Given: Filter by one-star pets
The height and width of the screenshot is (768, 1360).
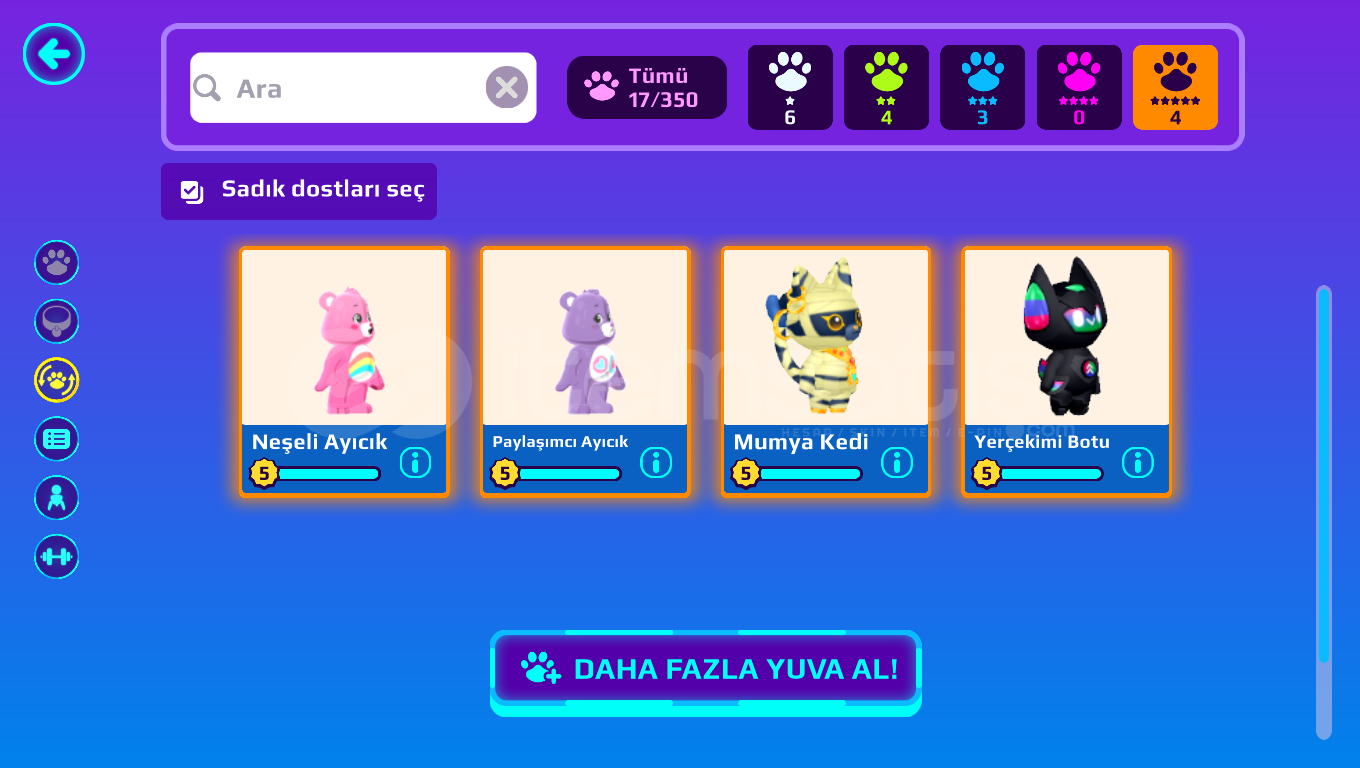Looking at the screenshot, I should [790, 88].
